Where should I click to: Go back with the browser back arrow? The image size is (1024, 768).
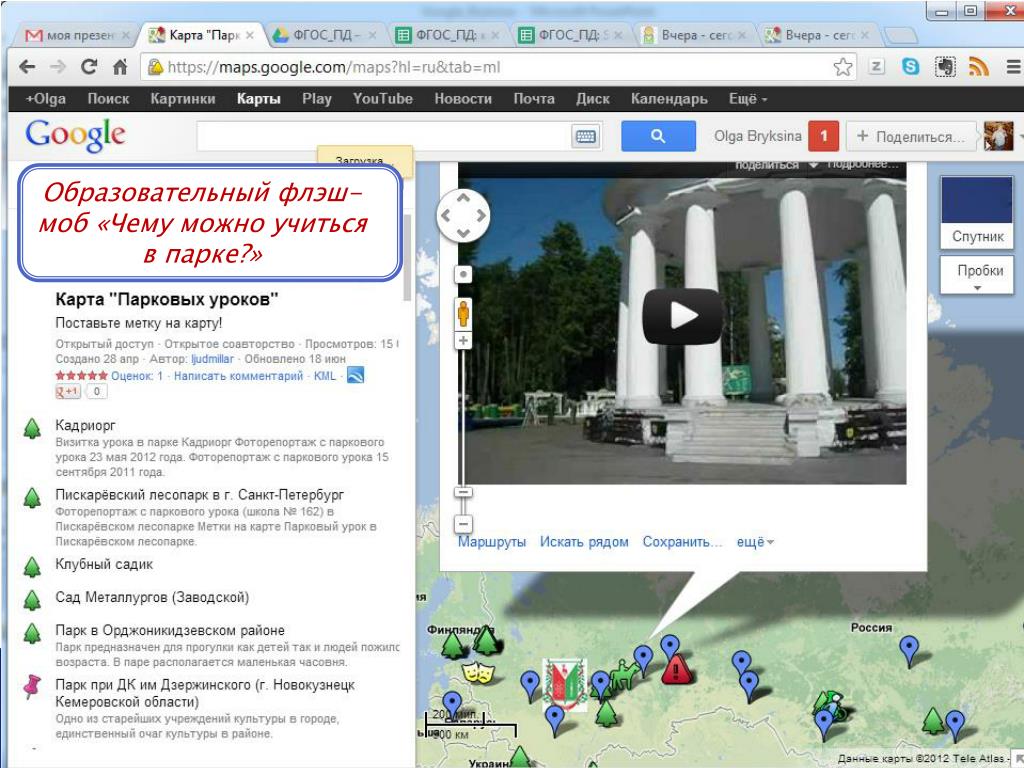[x=27, y=67]
